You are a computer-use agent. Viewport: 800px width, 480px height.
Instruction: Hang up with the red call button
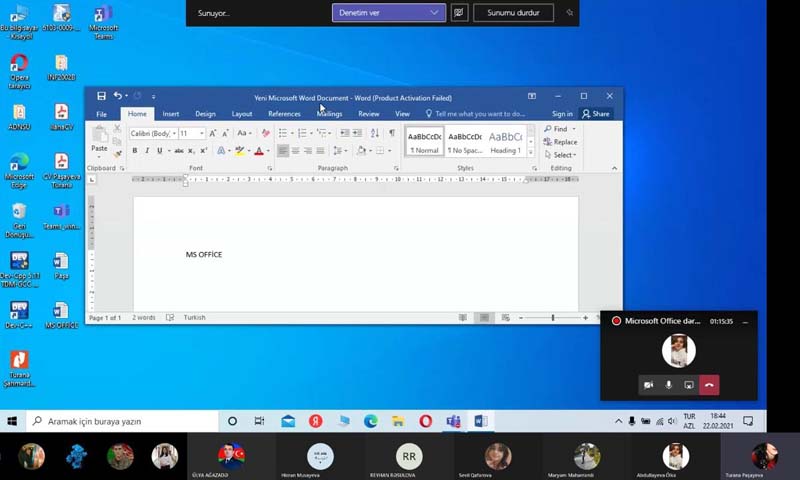coord(709,385)
